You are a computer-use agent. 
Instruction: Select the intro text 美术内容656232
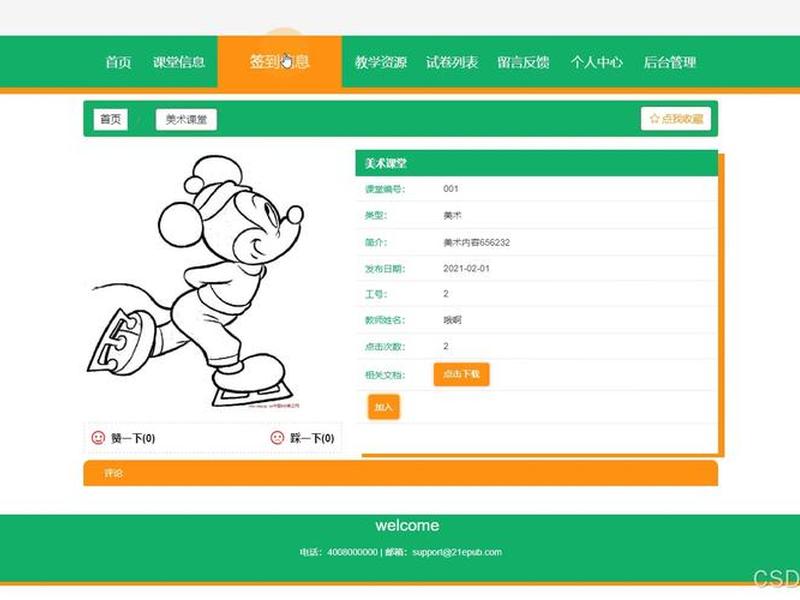476,242
